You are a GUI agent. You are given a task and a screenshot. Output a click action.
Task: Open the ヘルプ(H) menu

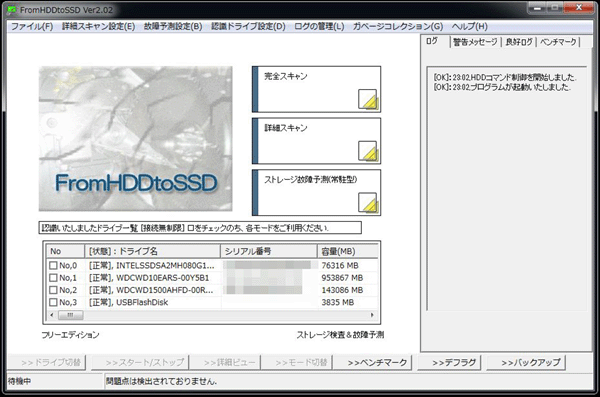click(470, 26)
